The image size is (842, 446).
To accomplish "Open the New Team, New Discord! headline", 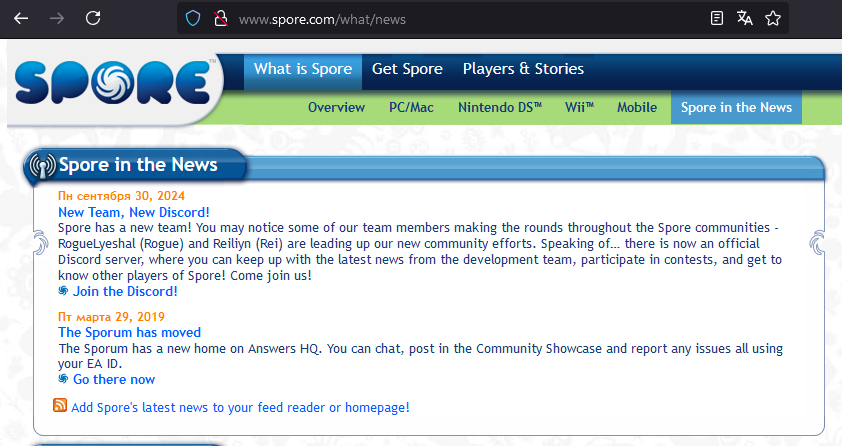I will point(134,212).
